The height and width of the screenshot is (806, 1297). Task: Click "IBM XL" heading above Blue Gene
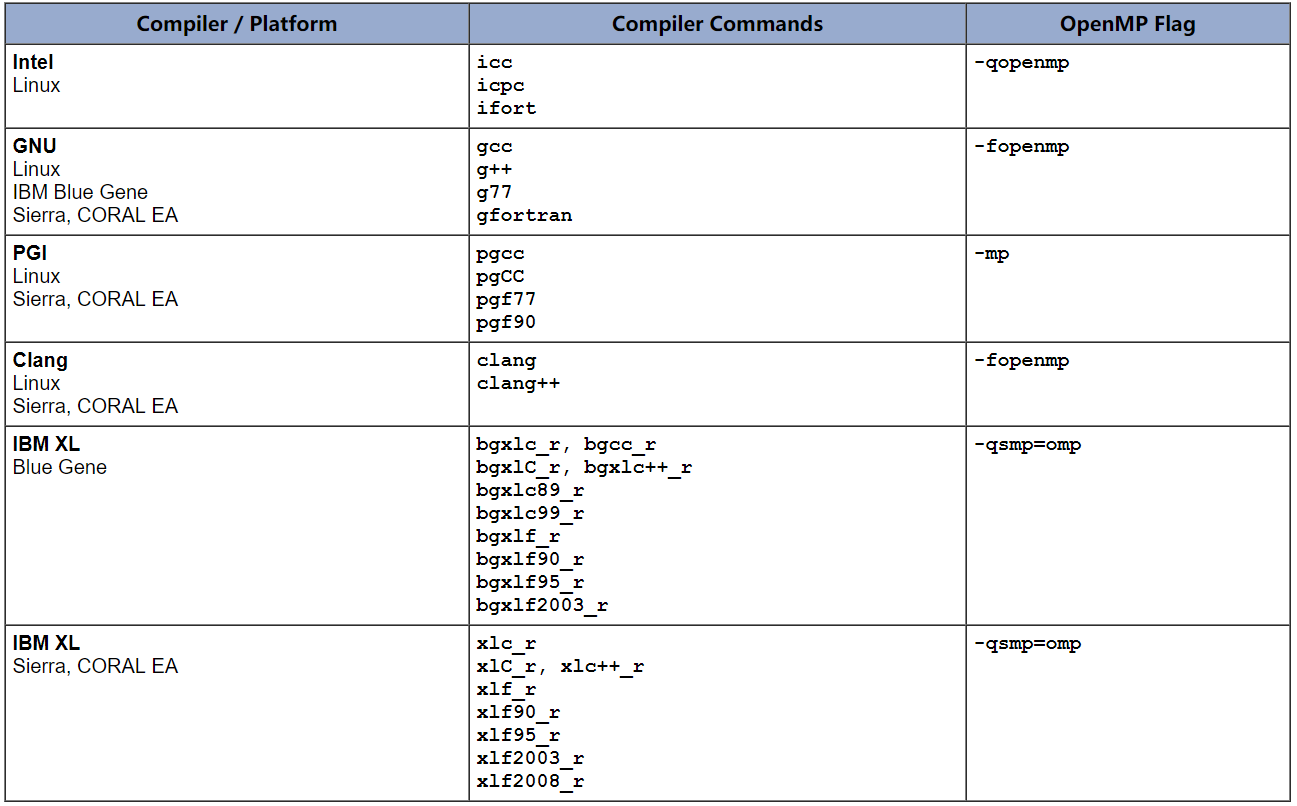46,444
